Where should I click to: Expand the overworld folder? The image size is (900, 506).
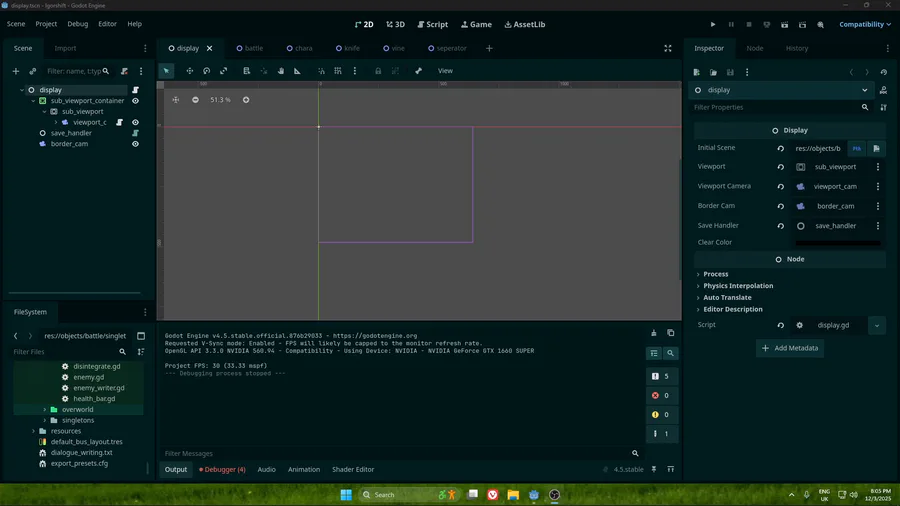[45, 410]
